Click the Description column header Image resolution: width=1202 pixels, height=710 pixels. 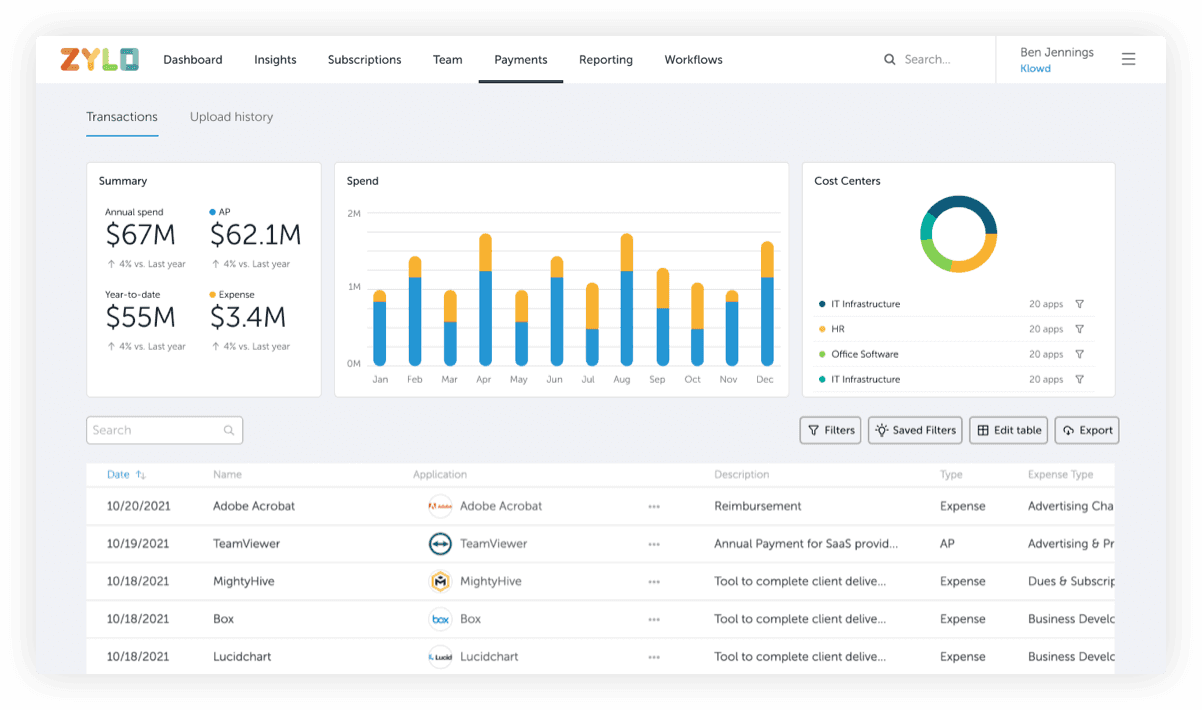tap(742, 475)
